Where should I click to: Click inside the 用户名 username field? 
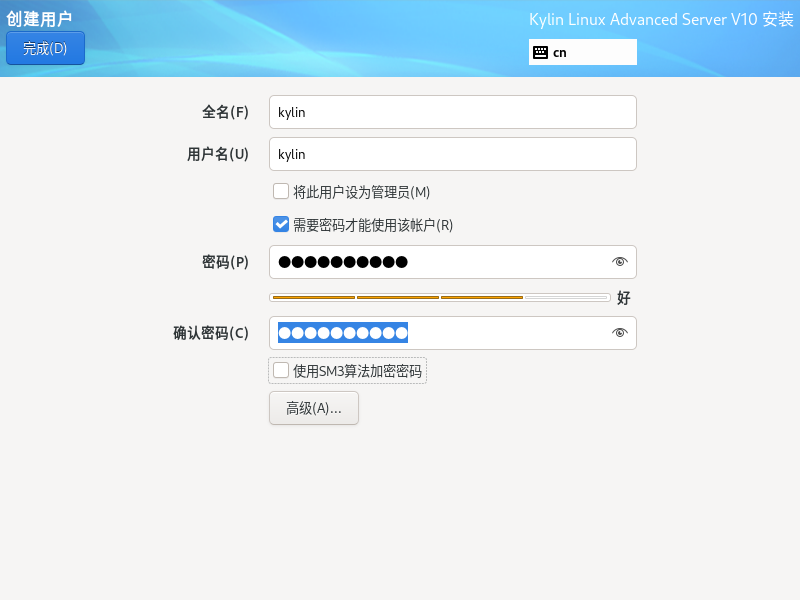pyautogui.click(x=452, y=154)
